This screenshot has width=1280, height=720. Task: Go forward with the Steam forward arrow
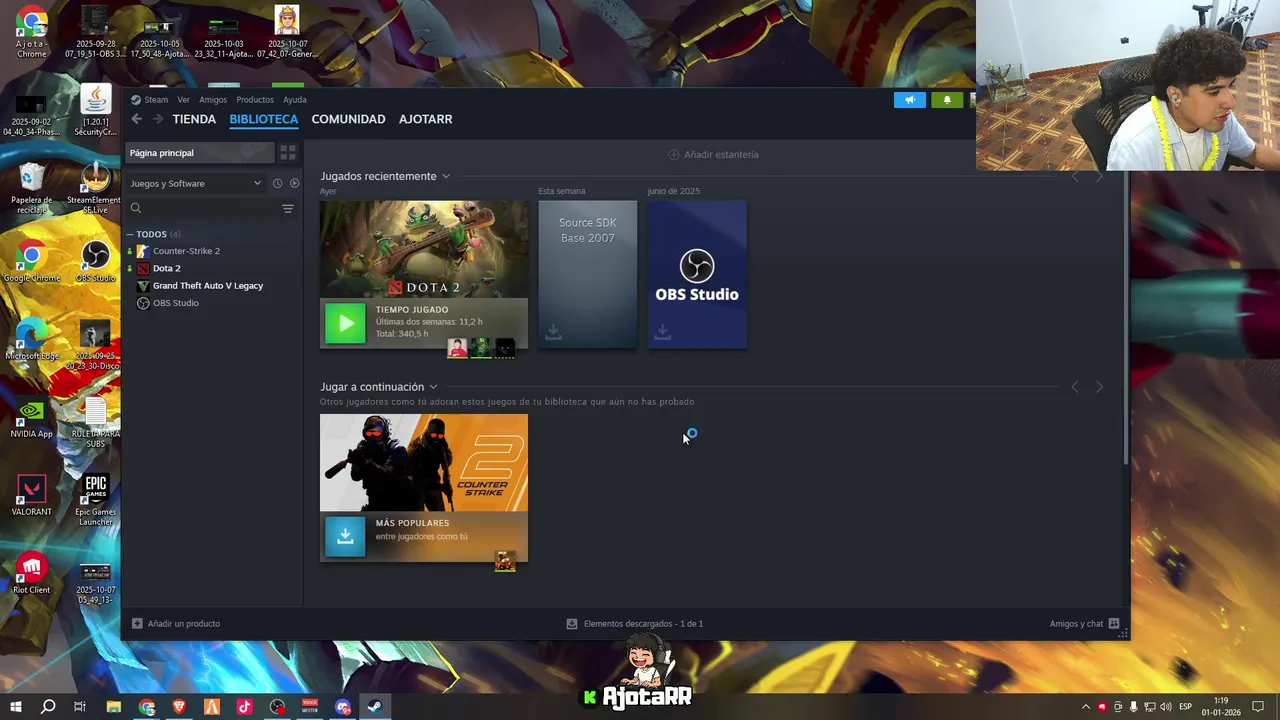click(x=157, y=119)
